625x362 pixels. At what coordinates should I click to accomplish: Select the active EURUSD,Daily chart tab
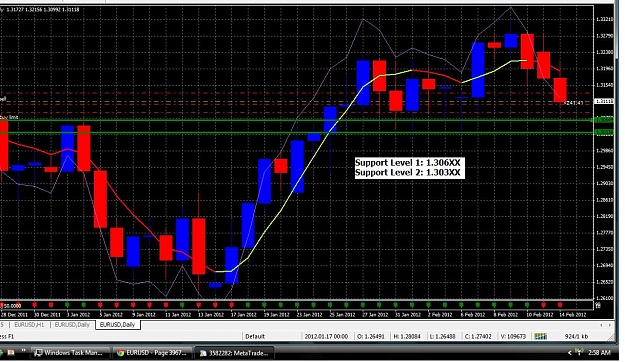pyautogui.click(x=117, y=325)
